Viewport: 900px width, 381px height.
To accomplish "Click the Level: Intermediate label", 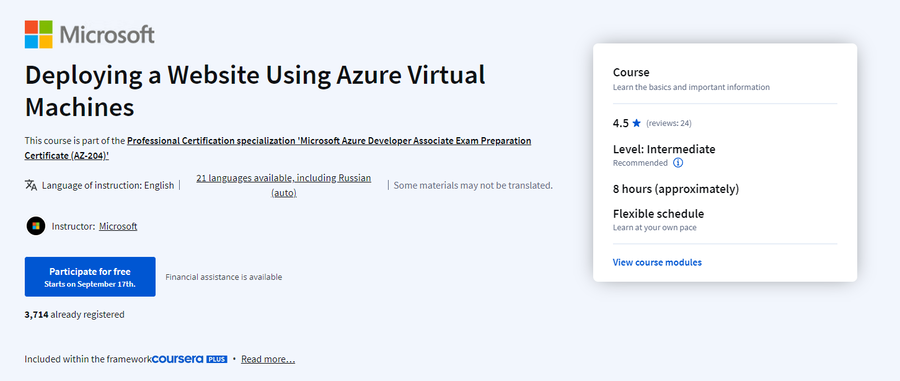I will pyautogui.click(x=664, y=149).
